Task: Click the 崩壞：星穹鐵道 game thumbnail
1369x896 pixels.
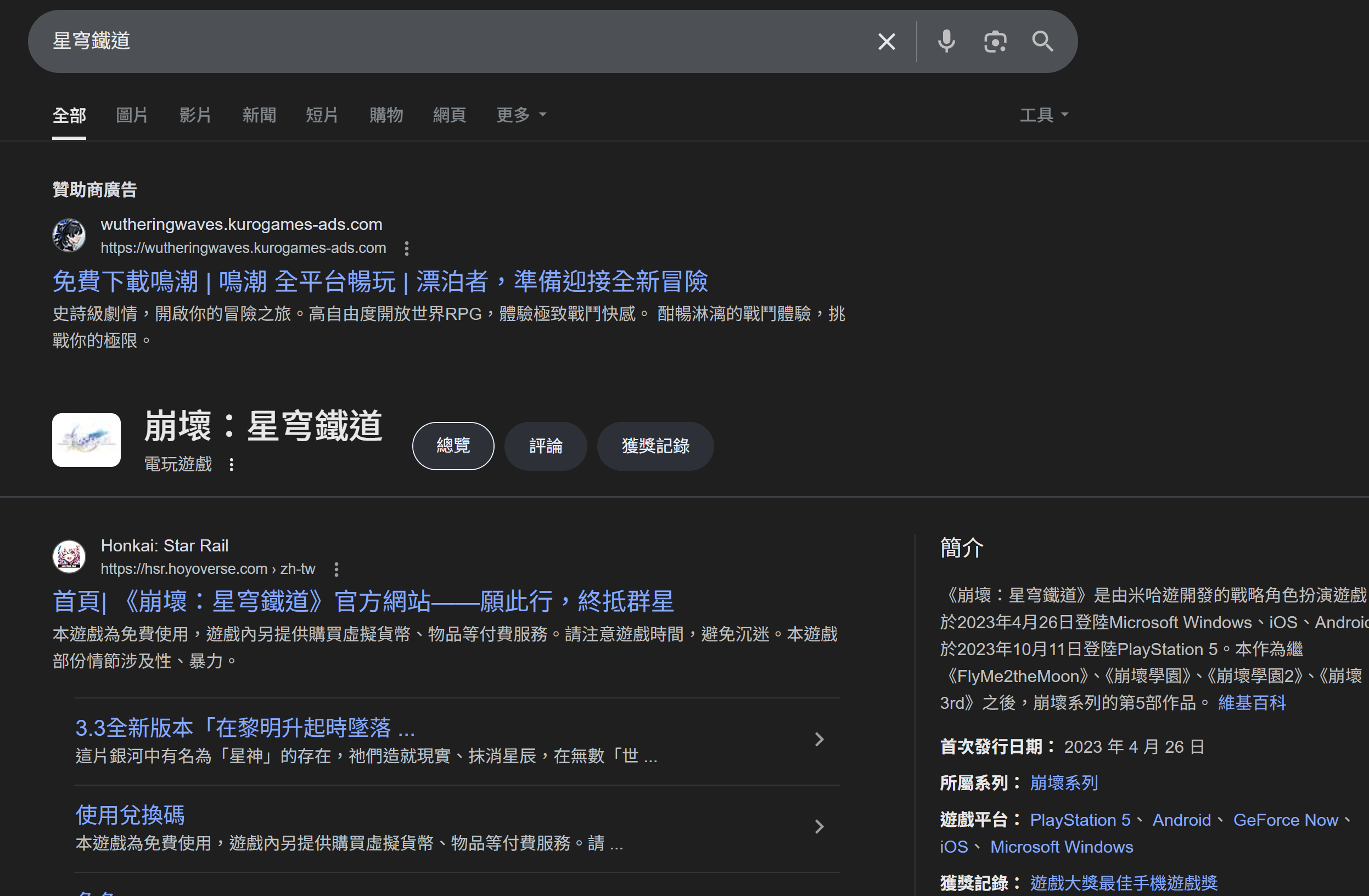Action: (86, 440)
